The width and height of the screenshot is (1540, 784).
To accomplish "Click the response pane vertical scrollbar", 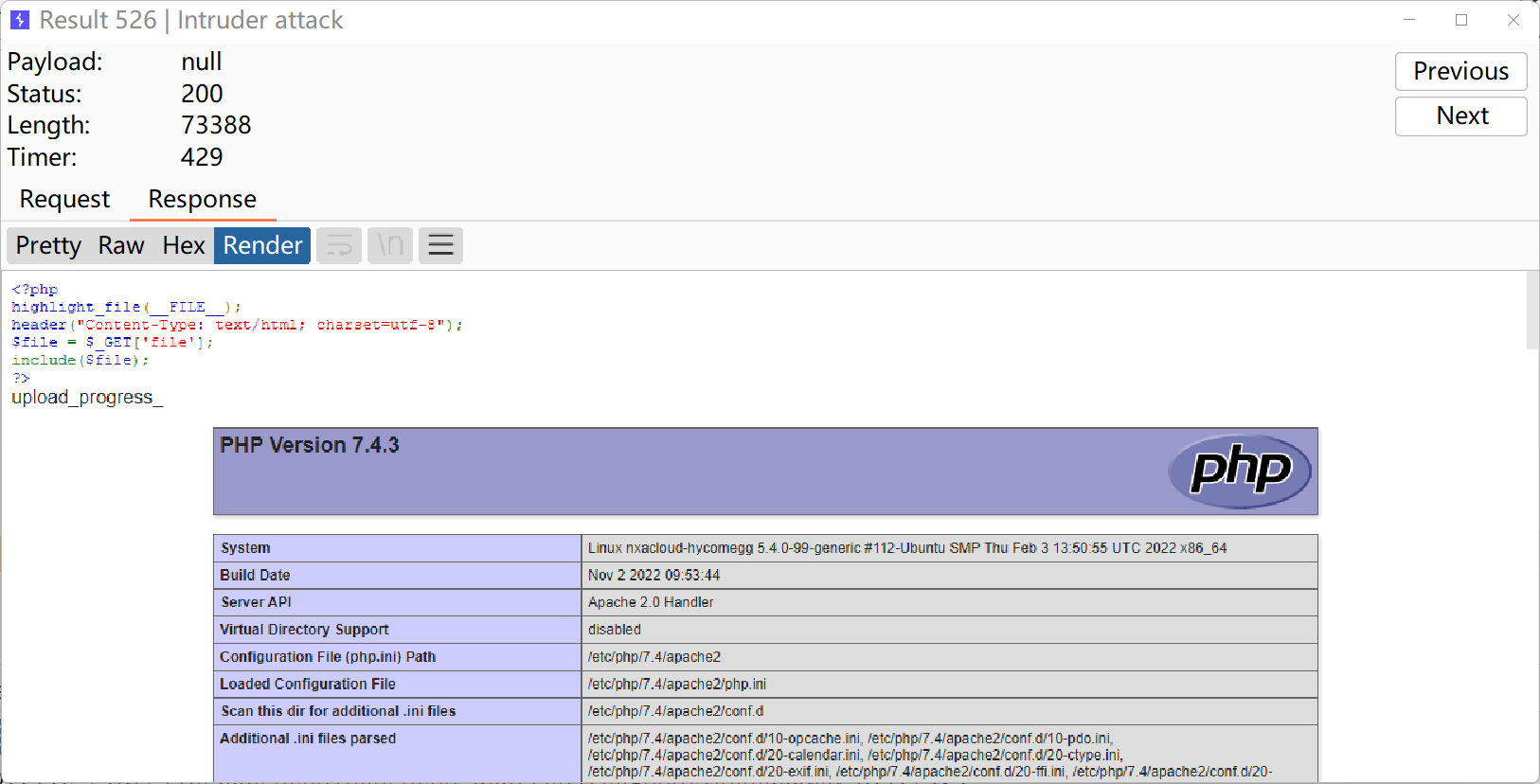I will pyautogui.click(x=1531, y=311).
